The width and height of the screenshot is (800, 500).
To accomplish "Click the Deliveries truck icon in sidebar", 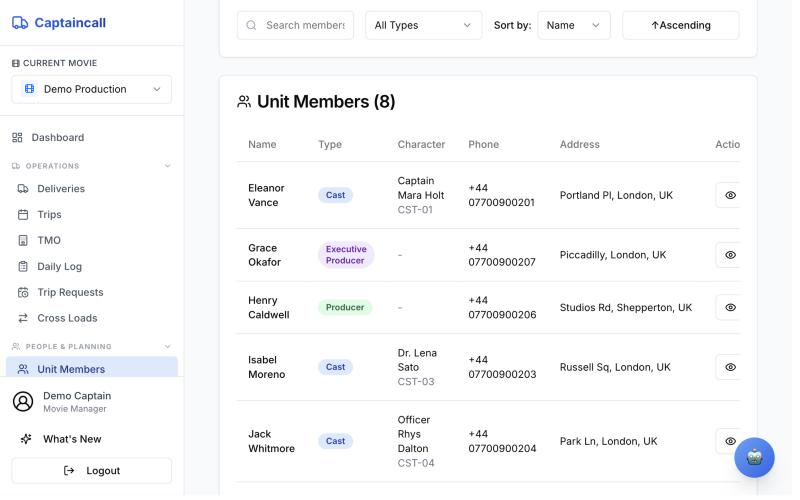I will tap(23, 190).
